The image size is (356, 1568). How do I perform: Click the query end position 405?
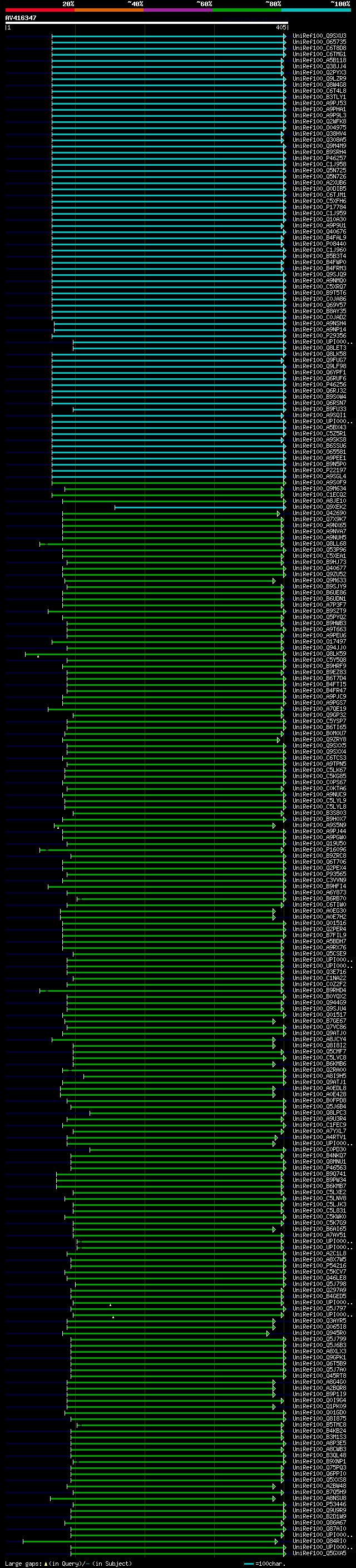pyautogui.click(x=280, y=27)
